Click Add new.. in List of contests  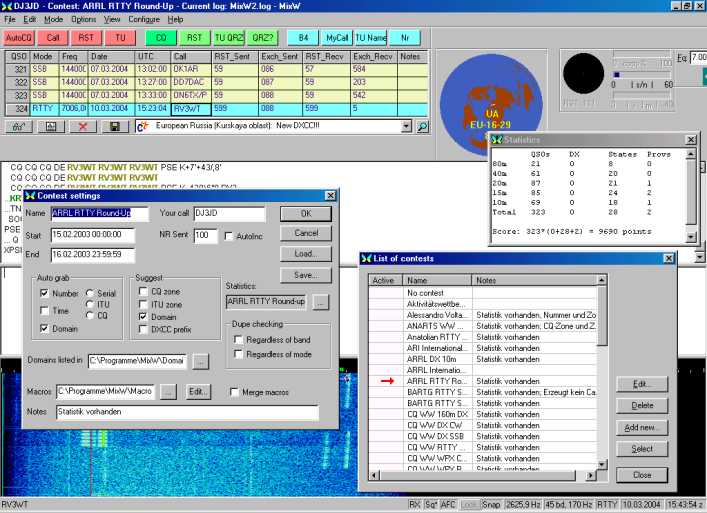click(x=642, y=427)
